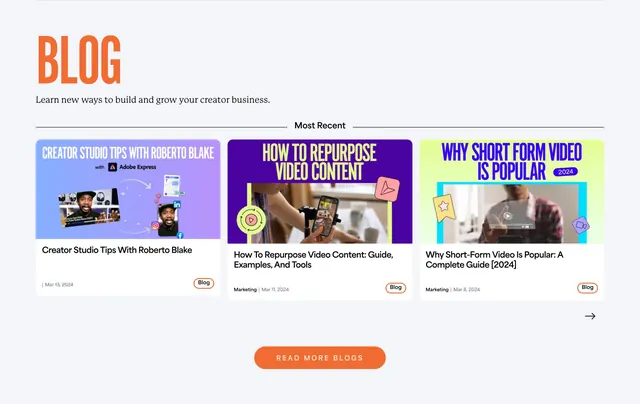Click the right arrow to see next posts
This screenshot has width=640, height=404.
coord(590,316)
